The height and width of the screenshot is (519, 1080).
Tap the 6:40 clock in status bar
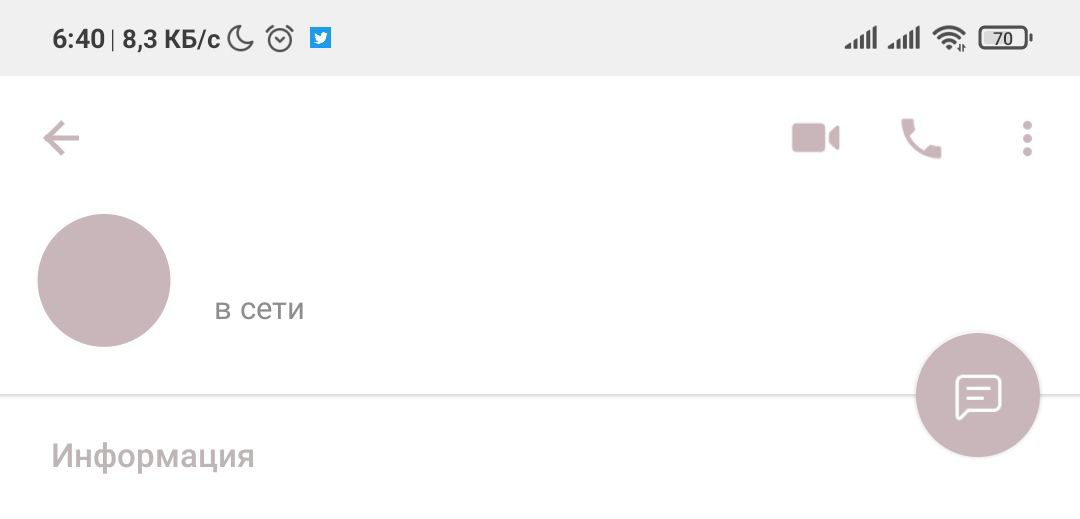coord(78,39)
